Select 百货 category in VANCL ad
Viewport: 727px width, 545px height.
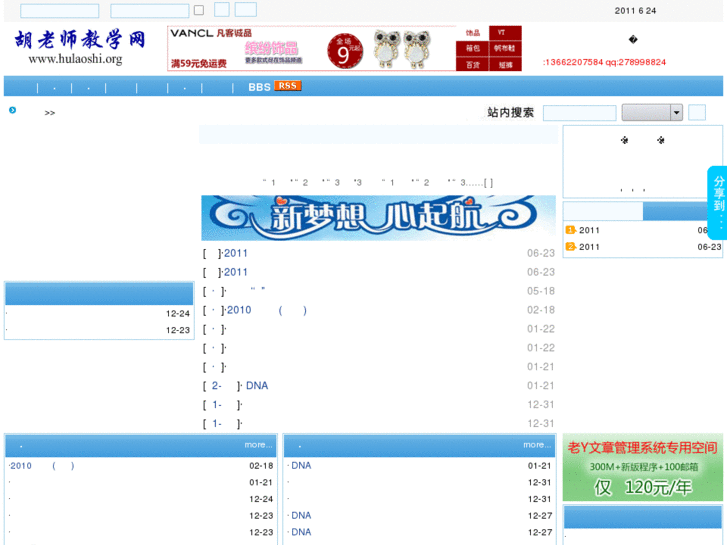[472, 64]
